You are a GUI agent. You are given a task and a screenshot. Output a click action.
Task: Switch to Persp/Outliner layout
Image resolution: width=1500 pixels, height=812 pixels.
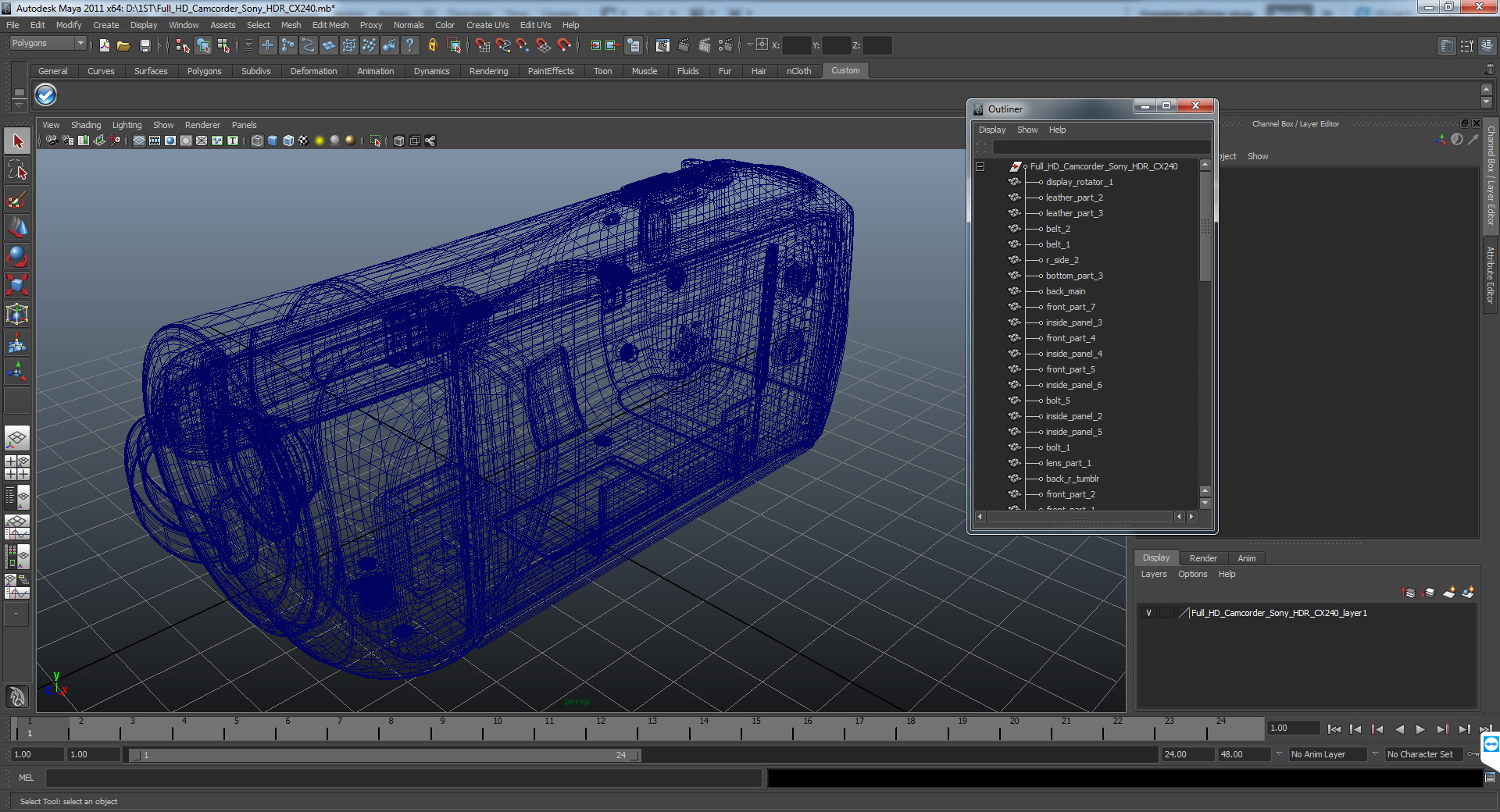17,497
